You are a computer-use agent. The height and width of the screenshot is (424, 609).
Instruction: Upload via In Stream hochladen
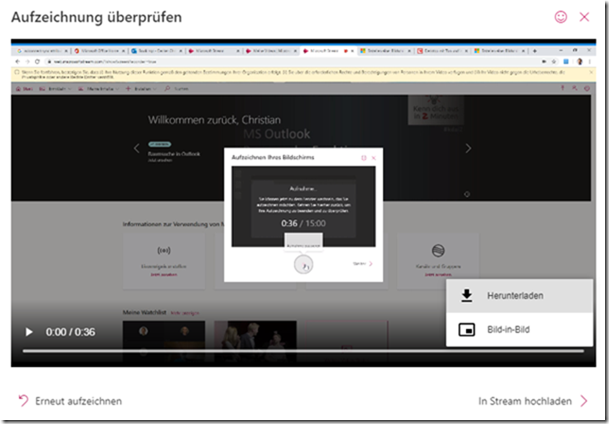click(x=533, y=401)
